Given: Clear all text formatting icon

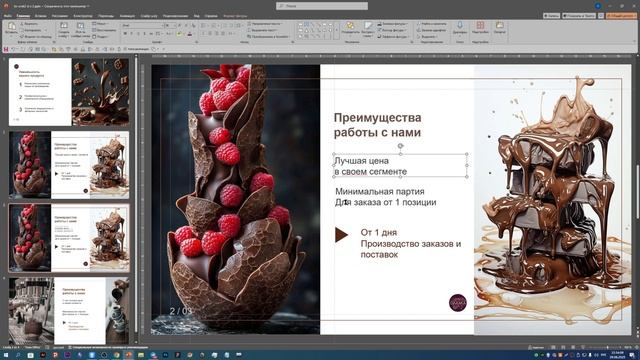Looking at the screenshot, I should coord(193,25).
